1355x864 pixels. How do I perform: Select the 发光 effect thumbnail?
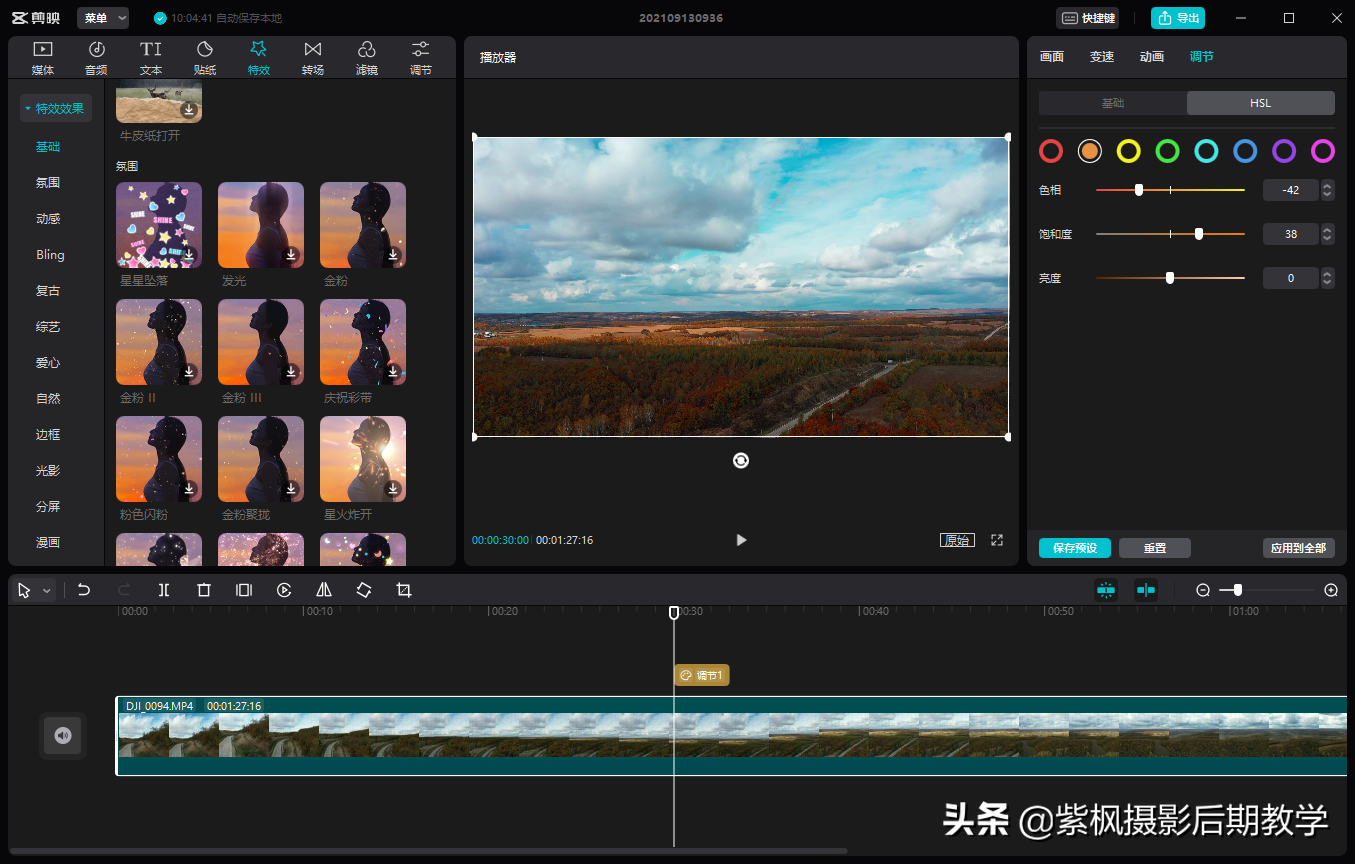click(x=261, y=225)
